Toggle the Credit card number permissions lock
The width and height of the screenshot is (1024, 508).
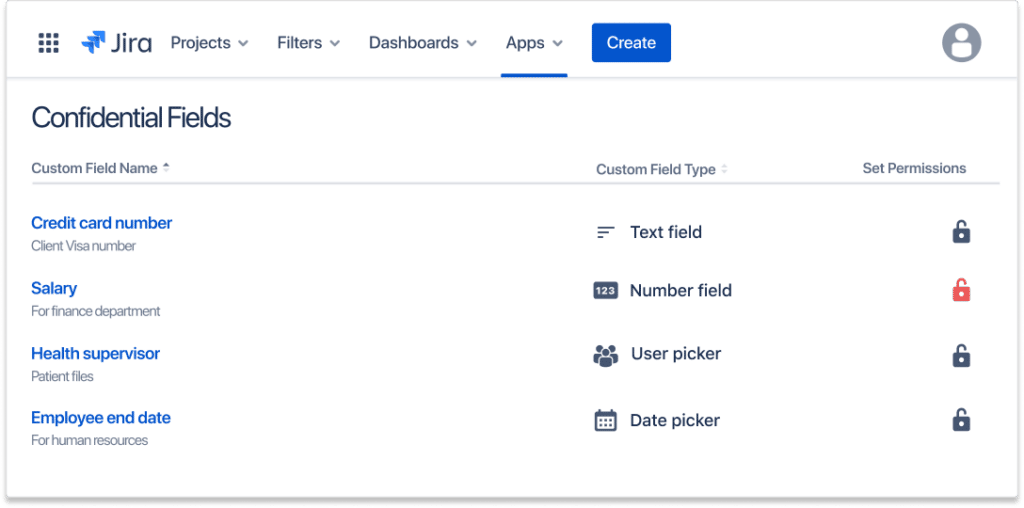(x=961, y=232)
